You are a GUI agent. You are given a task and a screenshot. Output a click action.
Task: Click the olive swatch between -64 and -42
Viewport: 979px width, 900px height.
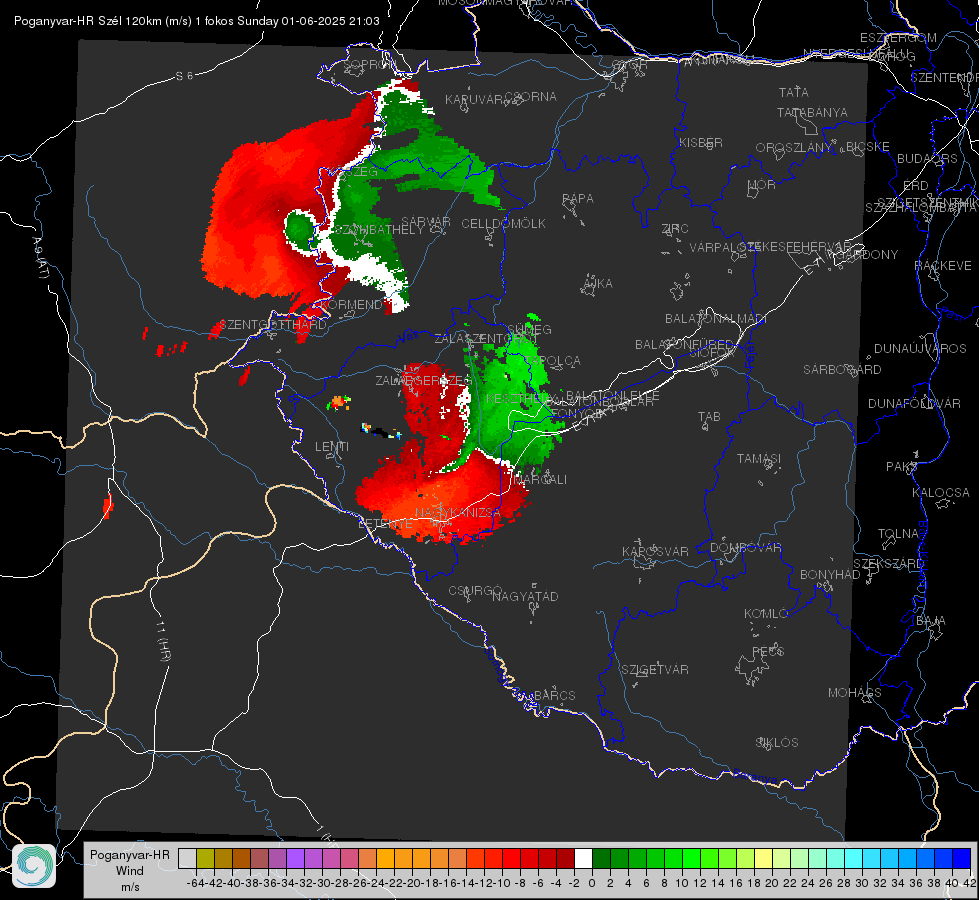[x=205, y=859]
